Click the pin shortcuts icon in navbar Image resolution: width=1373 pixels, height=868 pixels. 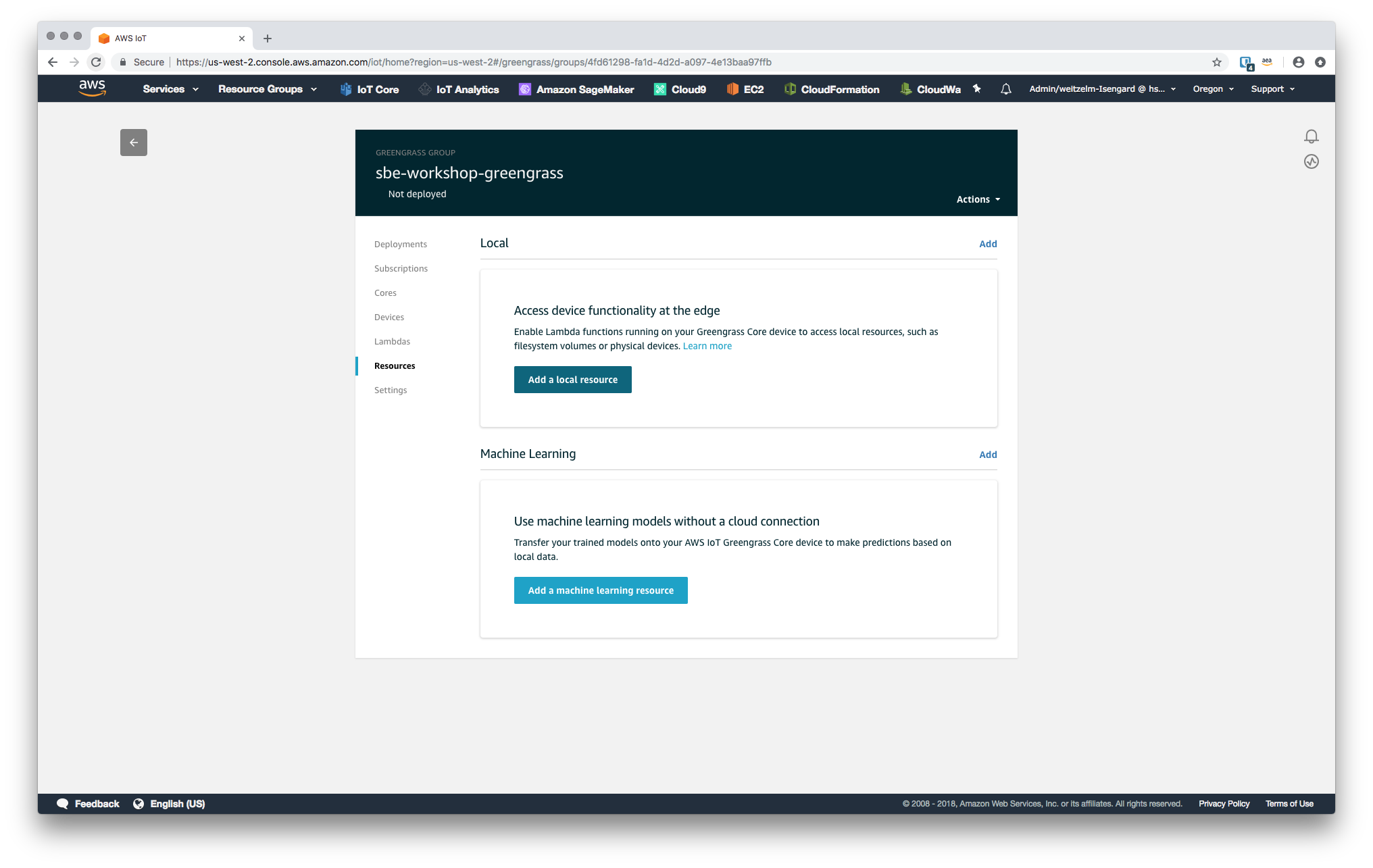976,88
